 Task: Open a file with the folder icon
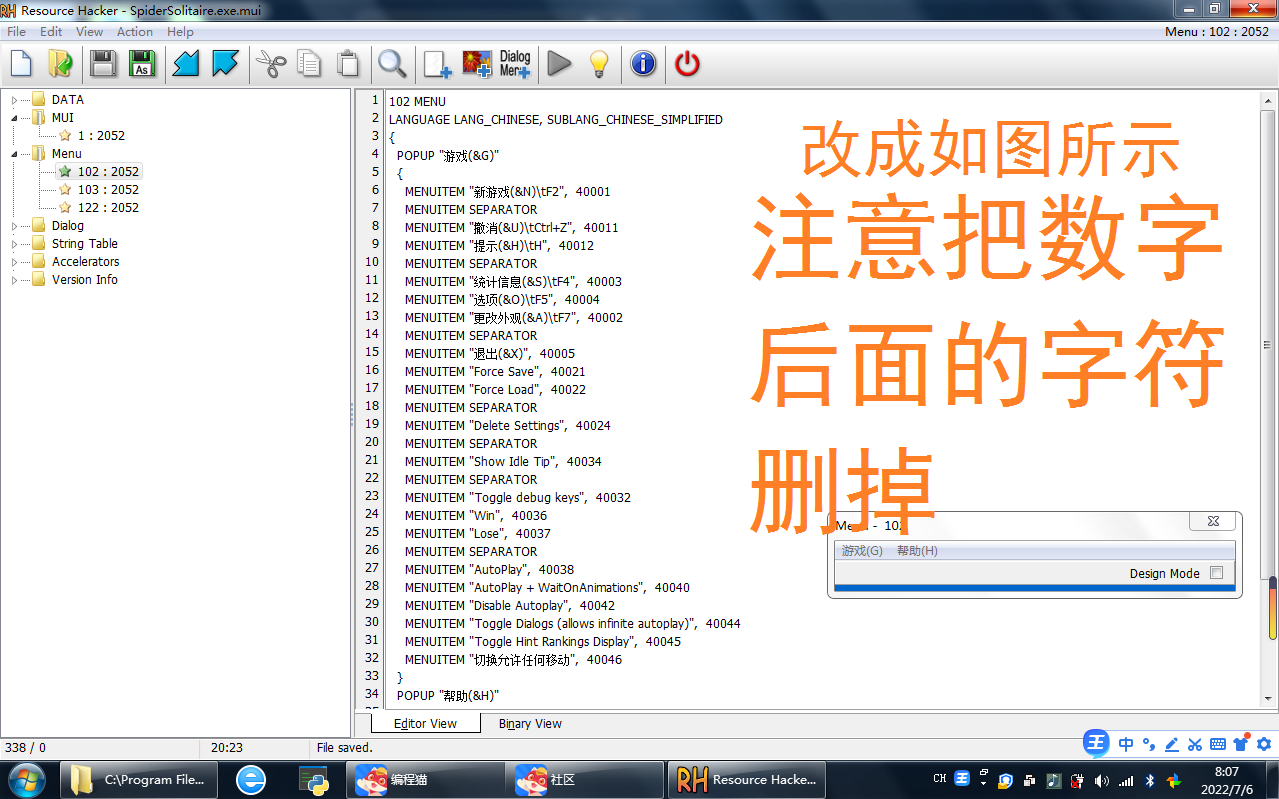(x=60, y=64)
